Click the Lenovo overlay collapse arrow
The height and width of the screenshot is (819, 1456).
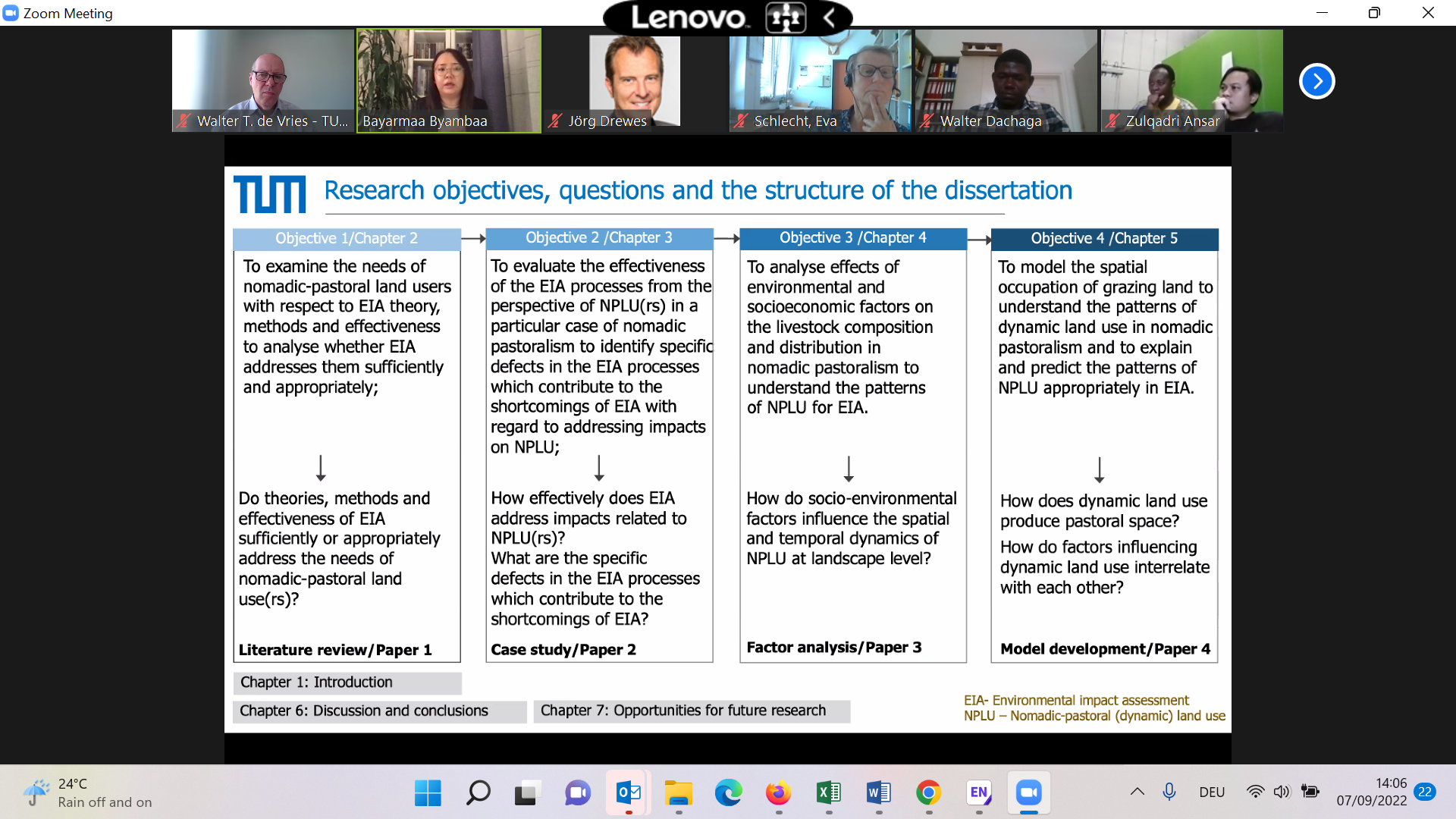(x=829, y=17)
